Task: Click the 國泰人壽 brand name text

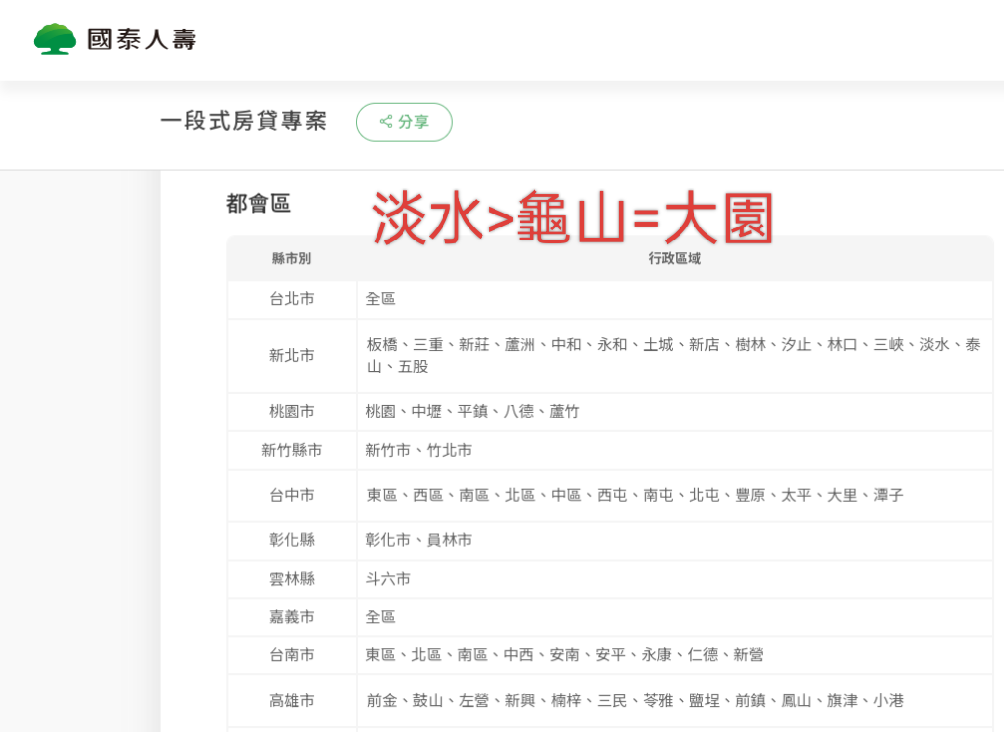Action: (x=141, y=40)
